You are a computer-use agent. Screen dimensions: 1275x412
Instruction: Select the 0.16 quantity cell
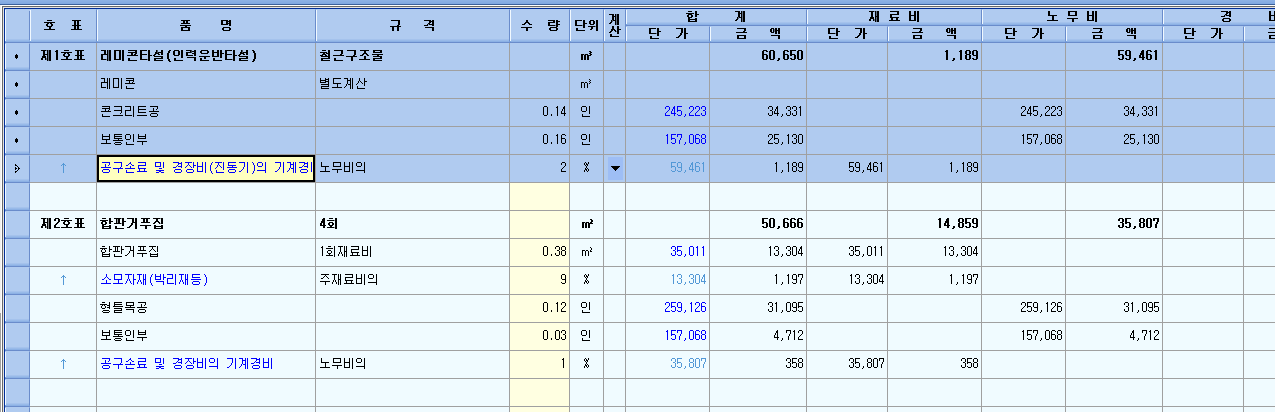pos(540,140)
